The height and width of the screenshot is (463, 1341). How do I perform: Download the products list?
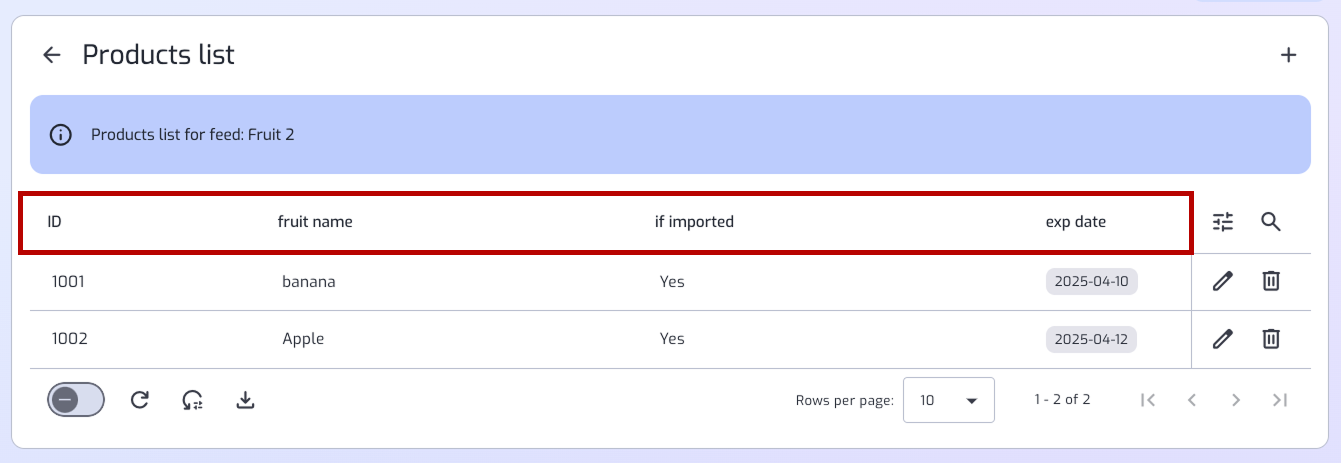click(x=246, y=400)
